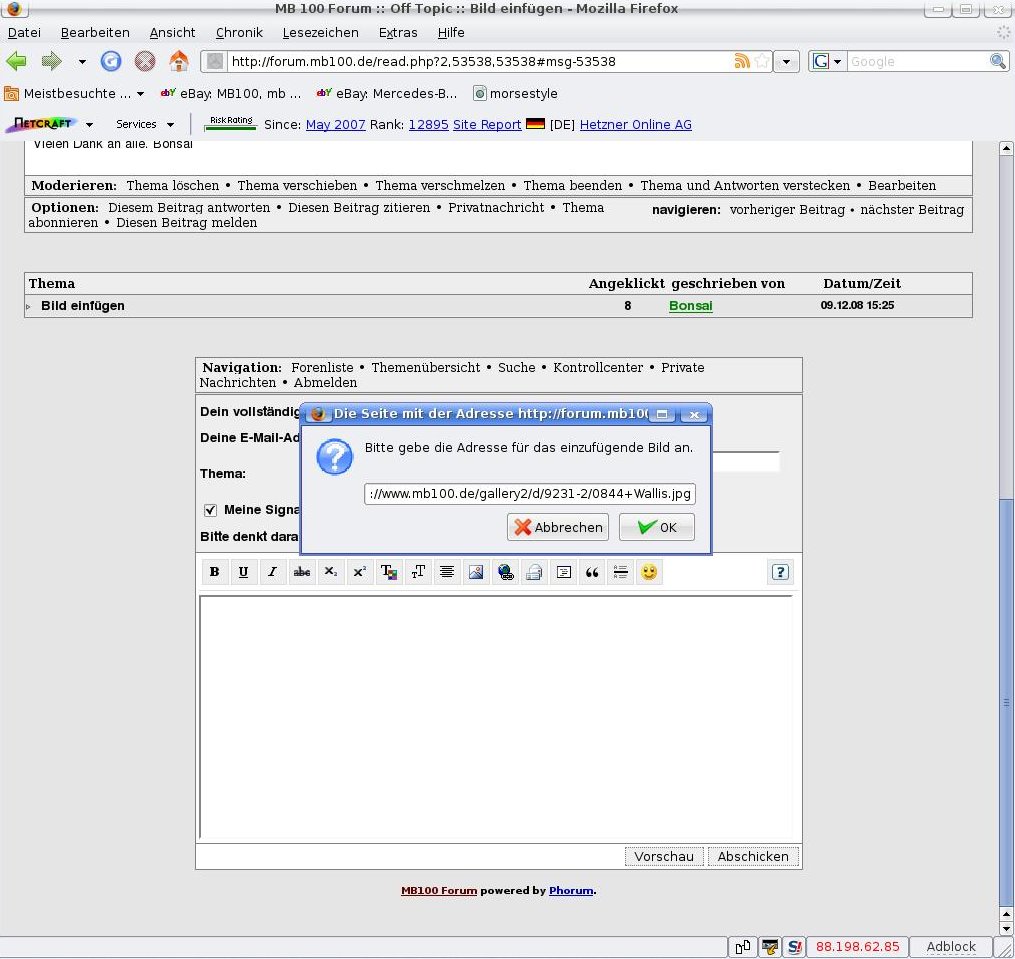Viewport: 1015px width, 959px height.
Task: Insert a link with the globe icon
Action: pos(506,572)
